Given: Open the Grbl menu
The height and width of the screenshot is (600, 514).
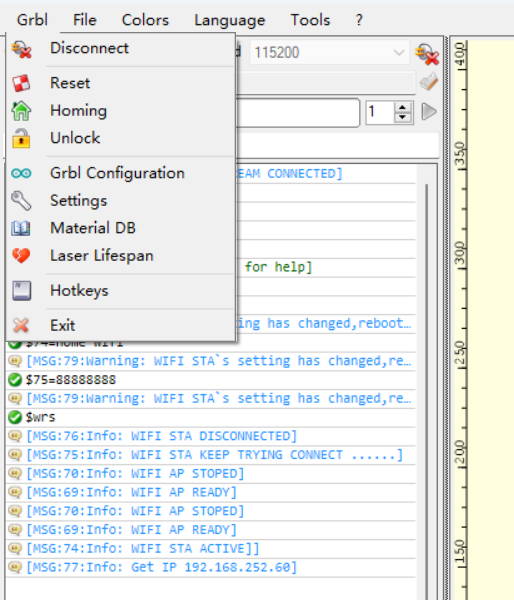Looking at the screenshot, I should (32, 20).
